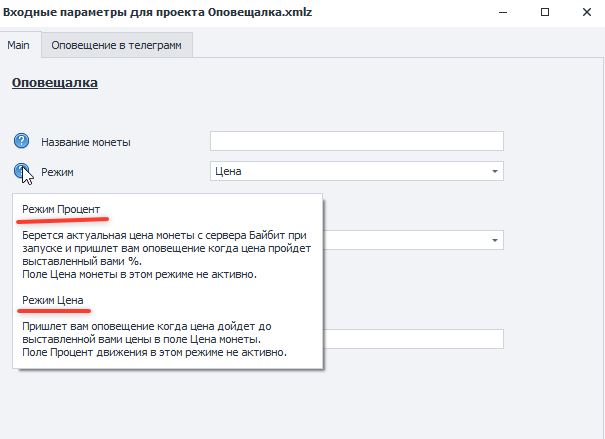Expand the Режим dropdown arrow

pyautogui.click(x=494, y=171)
